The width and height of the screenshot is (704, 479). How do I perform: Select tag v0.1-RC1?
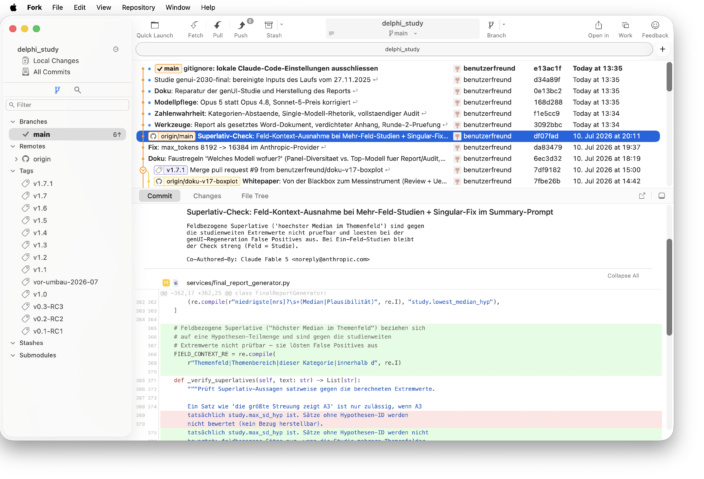(x=48, y=331)
